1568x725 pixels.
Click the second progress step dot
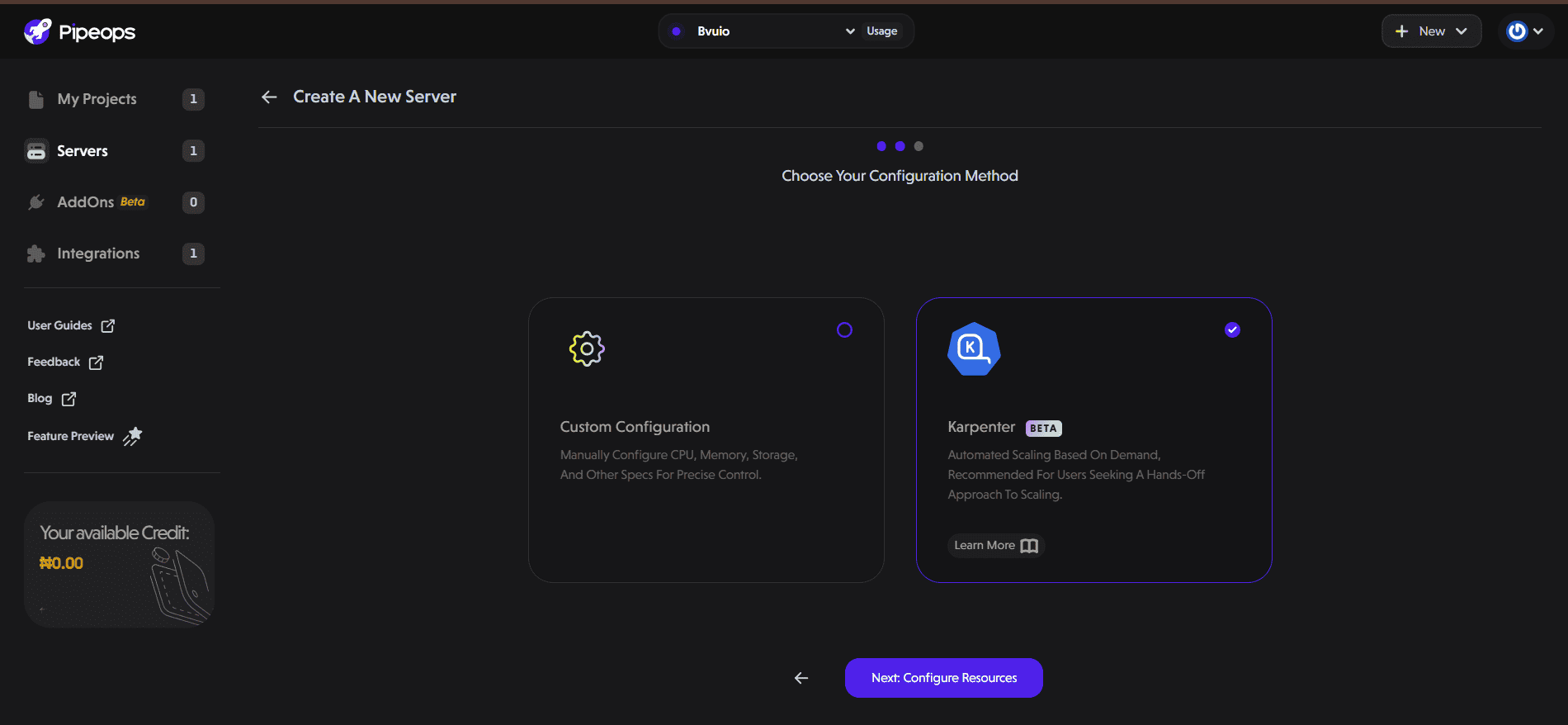coord(900,146)
